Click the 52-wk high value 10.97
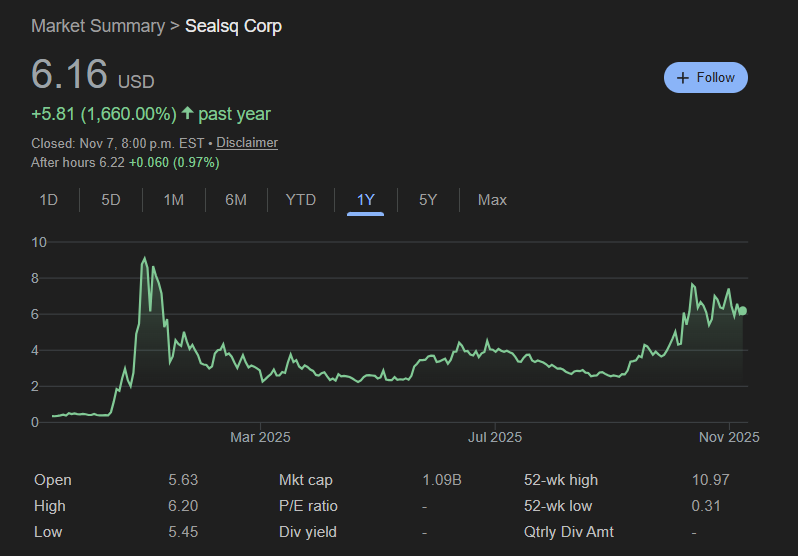The height and width of the screenshot is (556, 798). (x=710, y=480)
